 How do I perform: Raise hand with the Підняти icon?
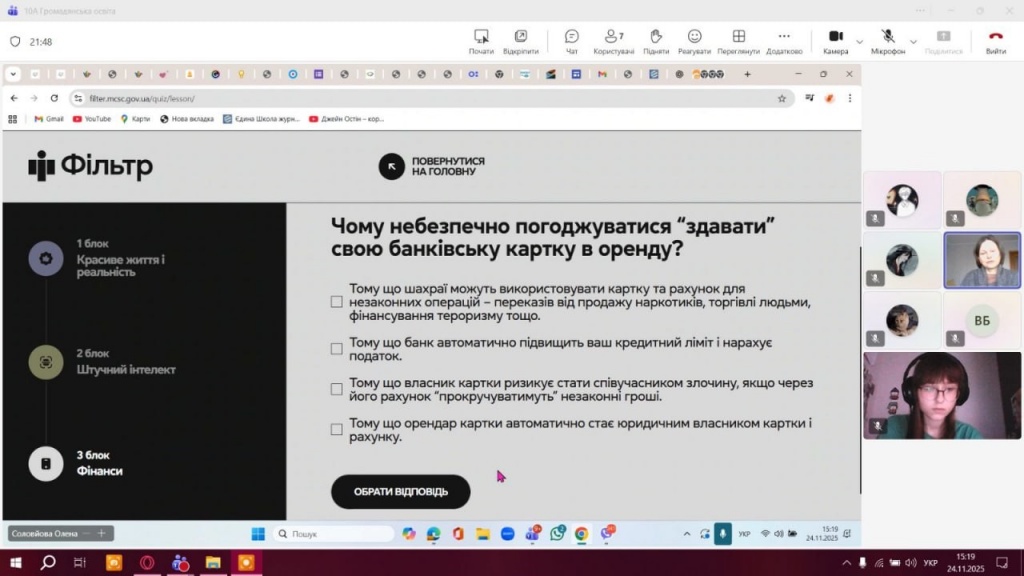click(x=656, y=41)
